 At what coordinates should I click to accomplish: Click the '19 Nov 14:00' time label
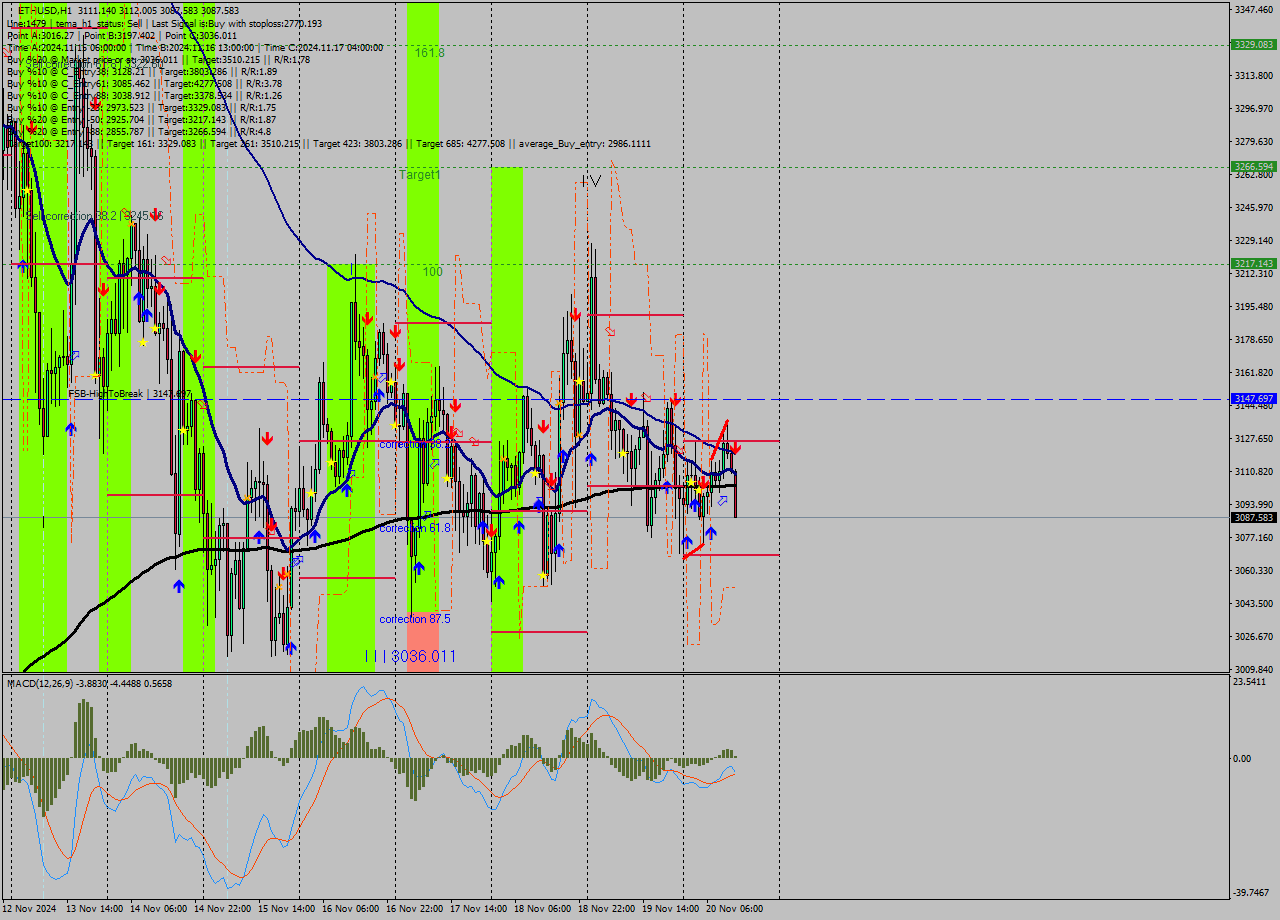pyautogui.click(x=671, y=909)
